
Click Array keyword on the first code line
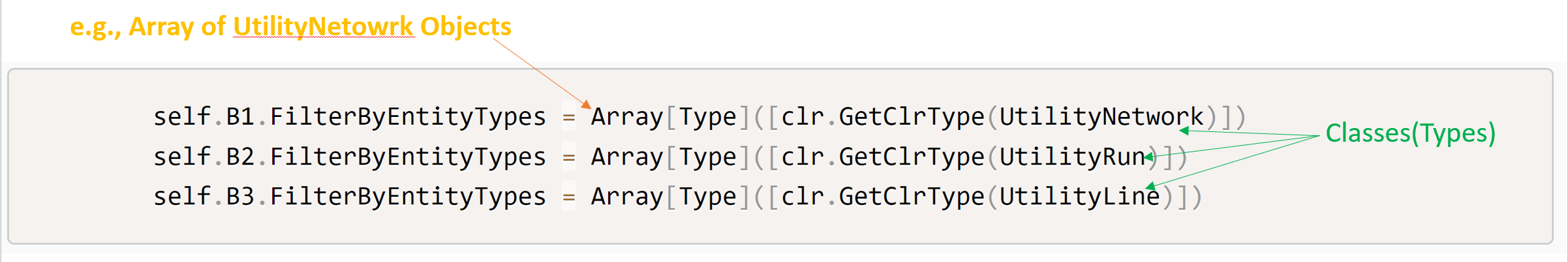pos(626,117)
